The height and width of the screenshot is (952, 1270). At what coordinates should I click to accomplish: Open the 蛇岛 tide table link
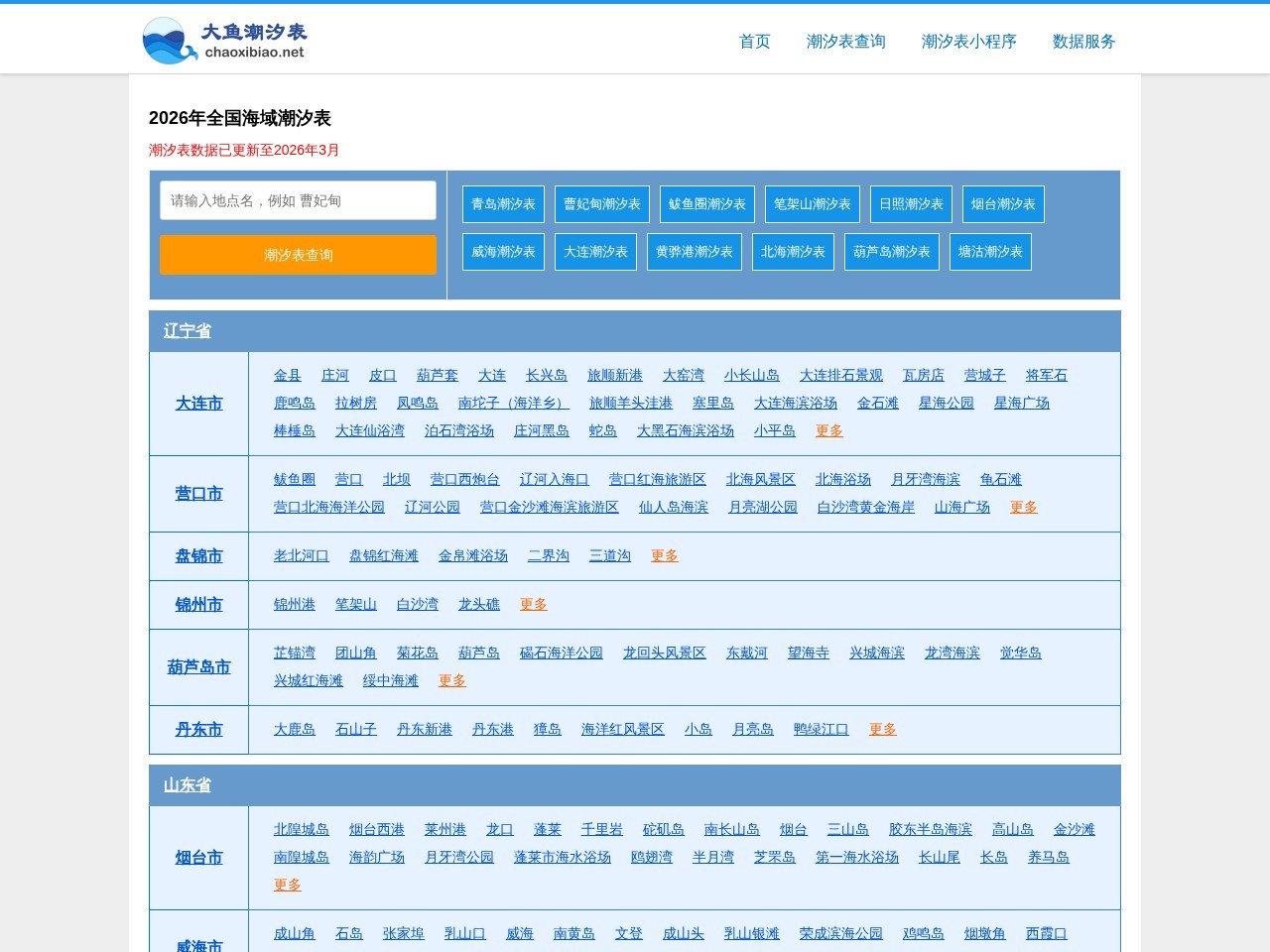603,430
